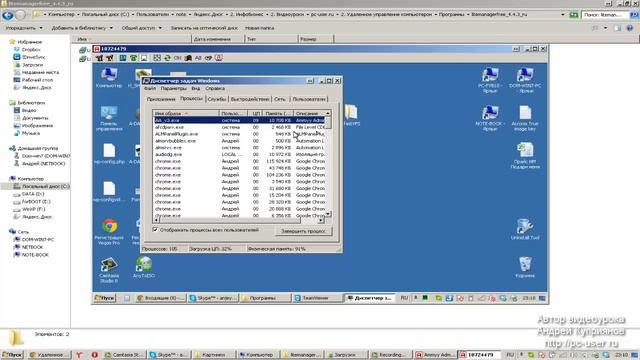Switch to Приложения tab

[x=161, y=99]
